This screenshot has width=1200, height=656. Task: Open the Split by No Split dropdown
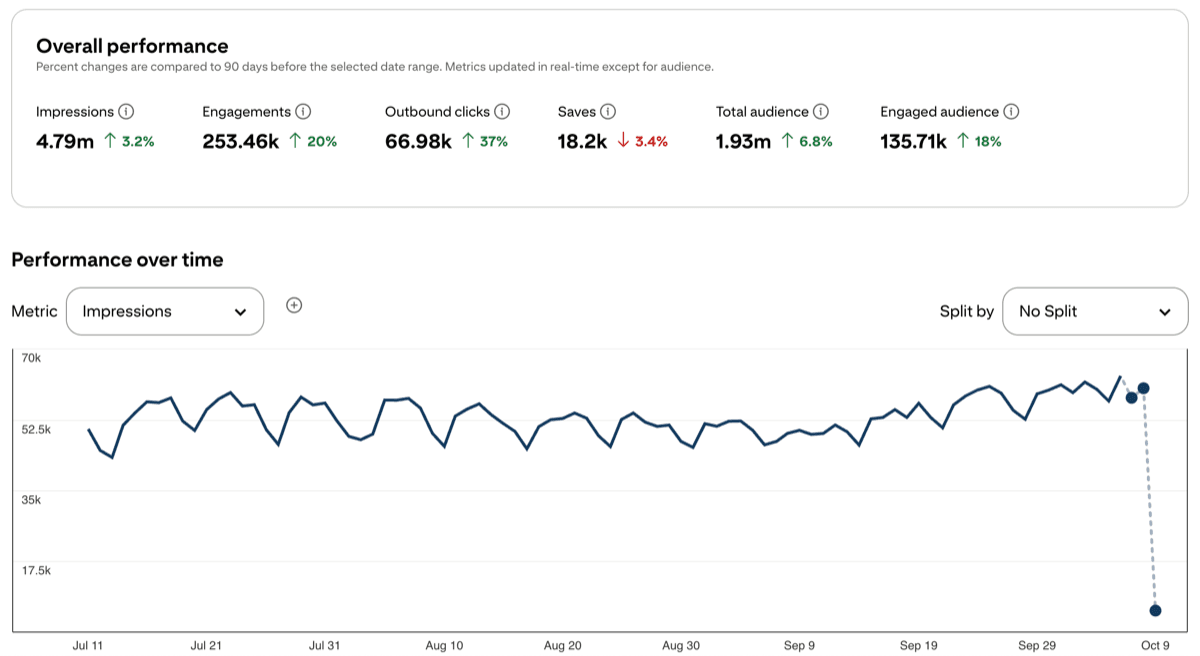[x=1095, y=311]
